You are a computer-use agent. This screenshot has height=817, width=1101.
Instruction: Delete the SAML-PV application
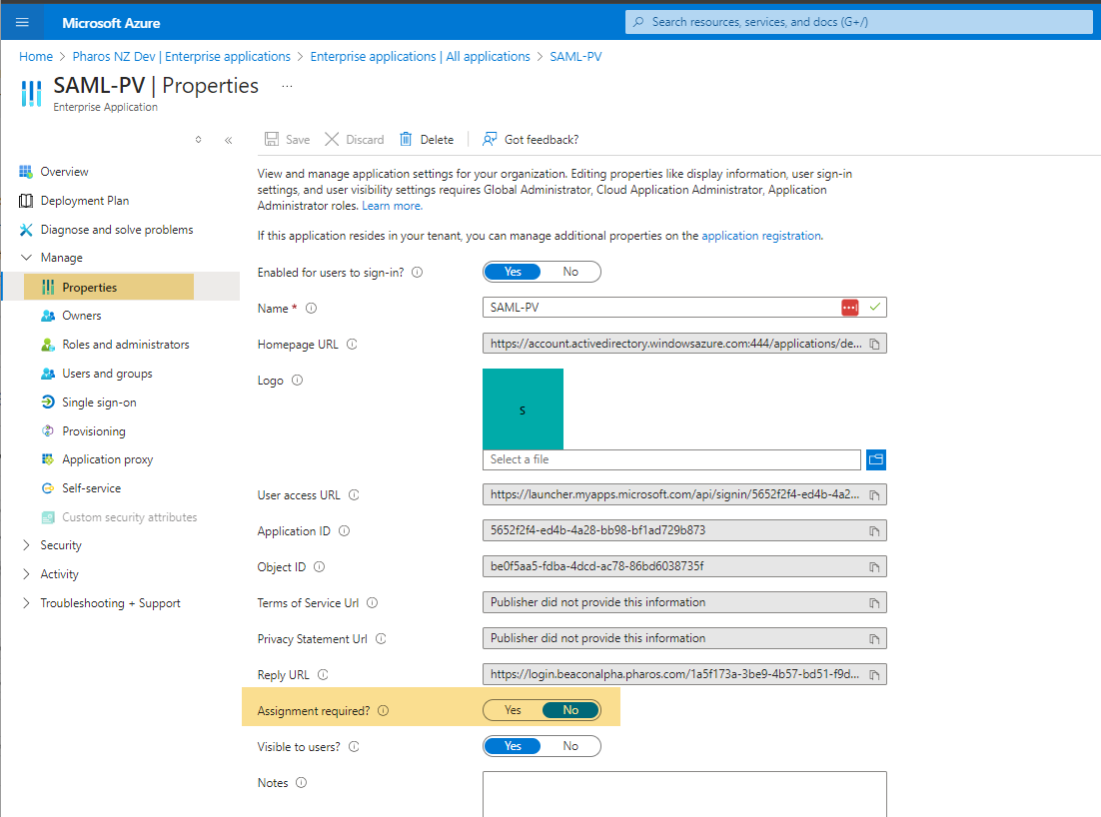coord(426,140)
